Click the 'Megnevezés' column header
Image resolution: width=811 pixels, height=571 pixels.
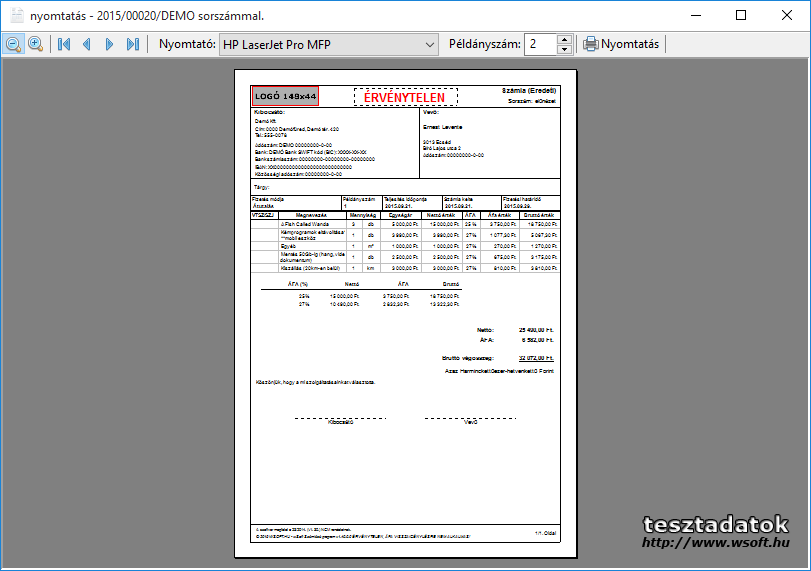click(311, 215)
